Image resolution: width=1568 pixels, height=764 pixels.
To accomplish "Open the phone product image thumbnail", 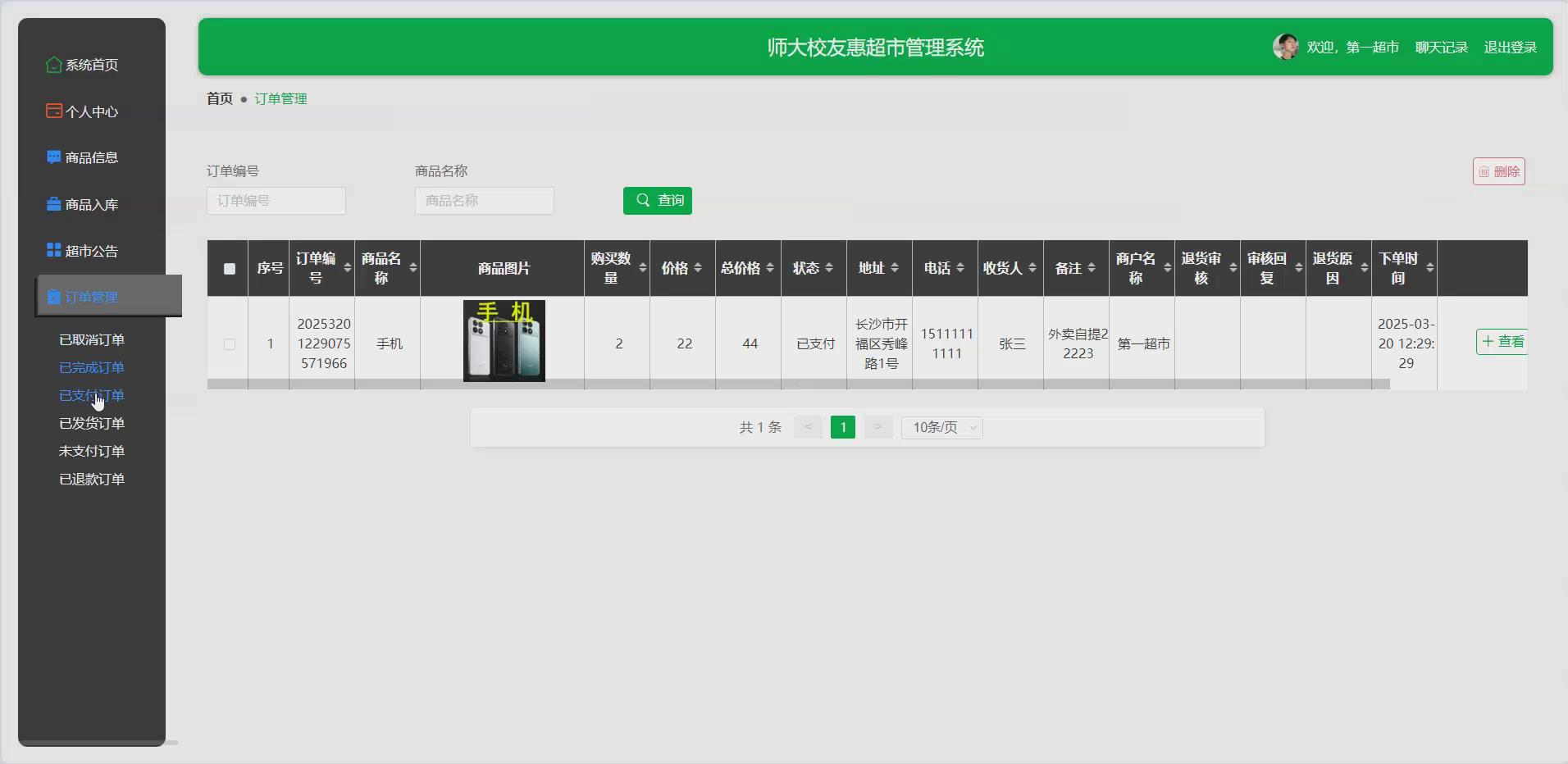I will tap(504, 341).
